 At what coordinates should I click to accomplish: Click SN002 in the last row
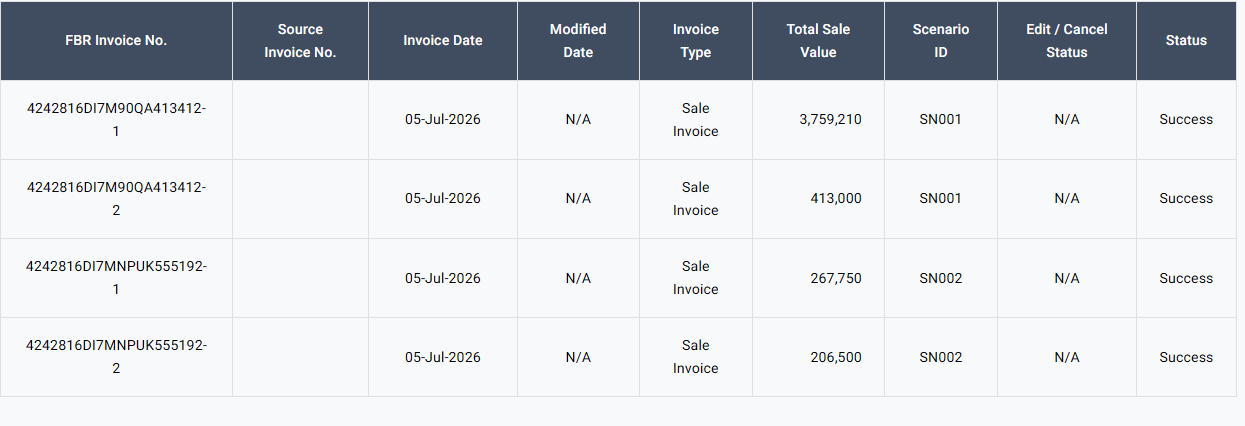(x=941, y=357)
